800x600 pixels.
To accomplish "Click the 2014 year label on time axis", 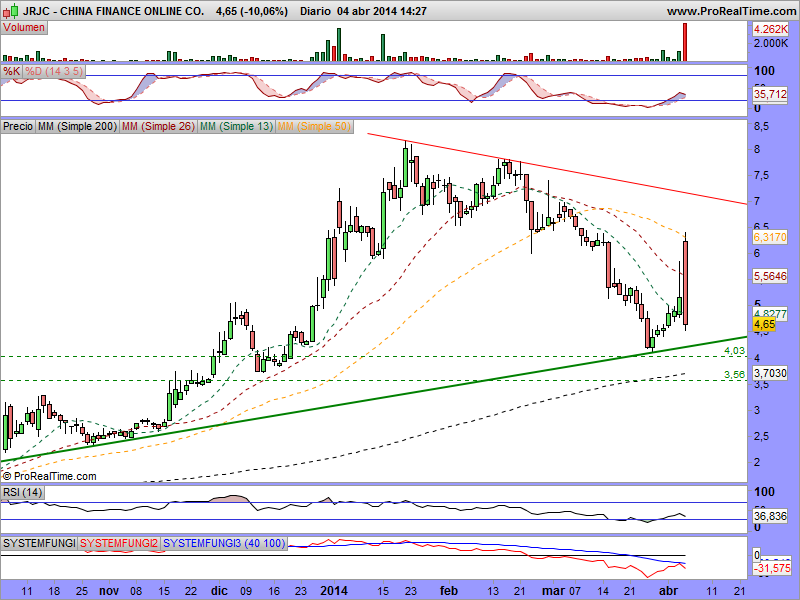I will [334, 591].
